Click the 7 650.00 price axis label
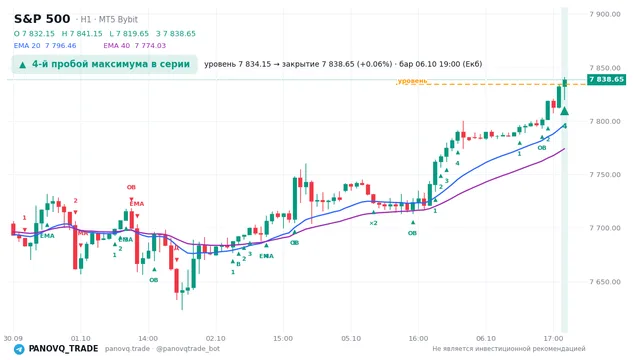Screen dimensions: 640x360 coord(605,282)
